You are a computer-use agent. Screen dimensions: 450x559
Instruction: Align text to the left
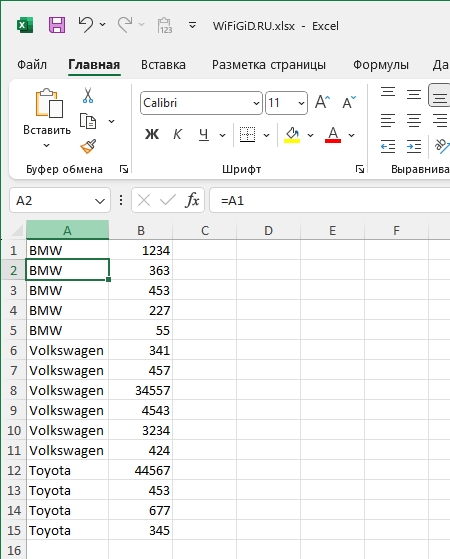pyautogui.click(x=388, y=120)
